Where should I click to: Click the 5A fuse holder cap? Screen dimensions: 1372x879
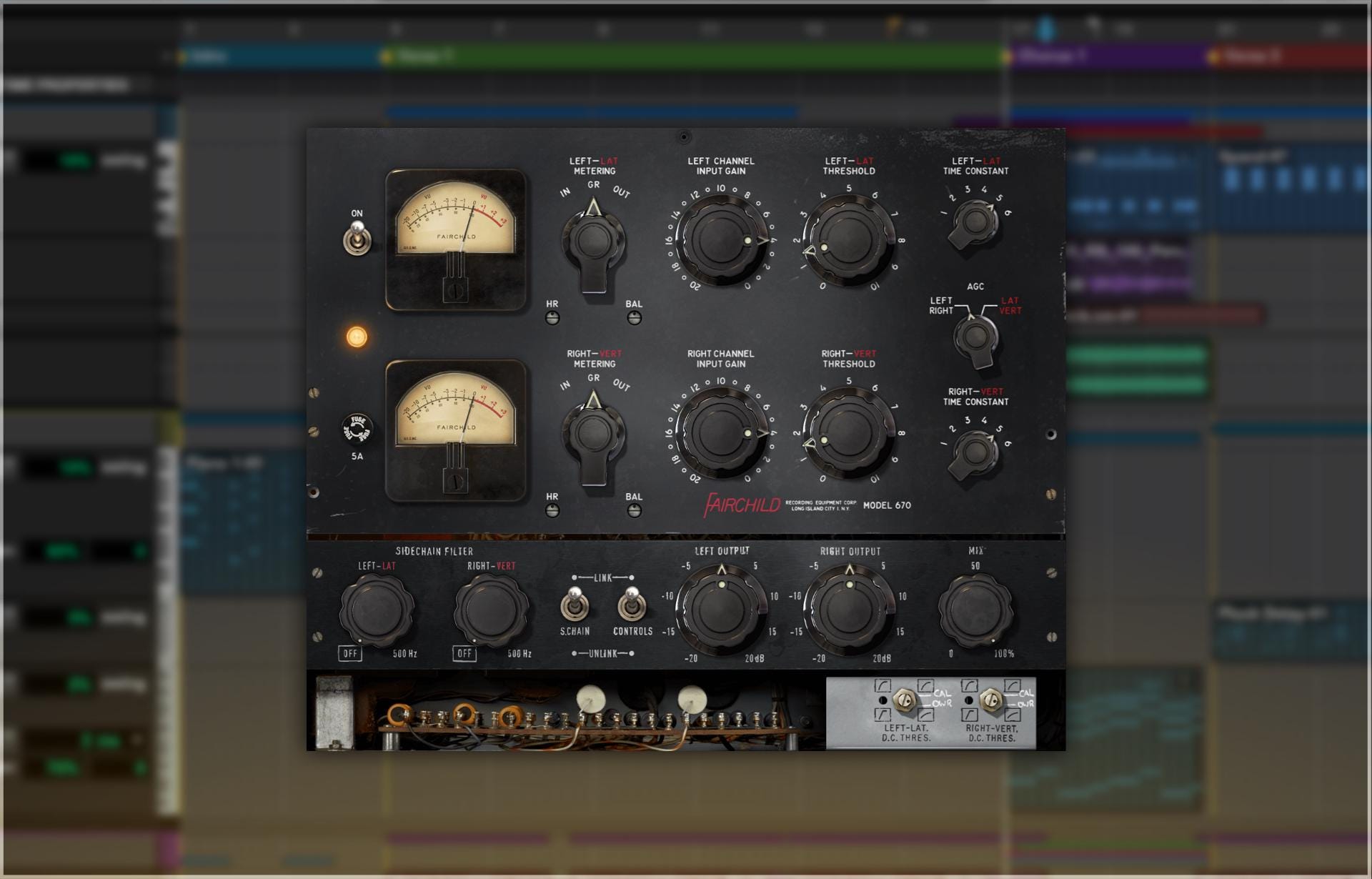(357, 429)
